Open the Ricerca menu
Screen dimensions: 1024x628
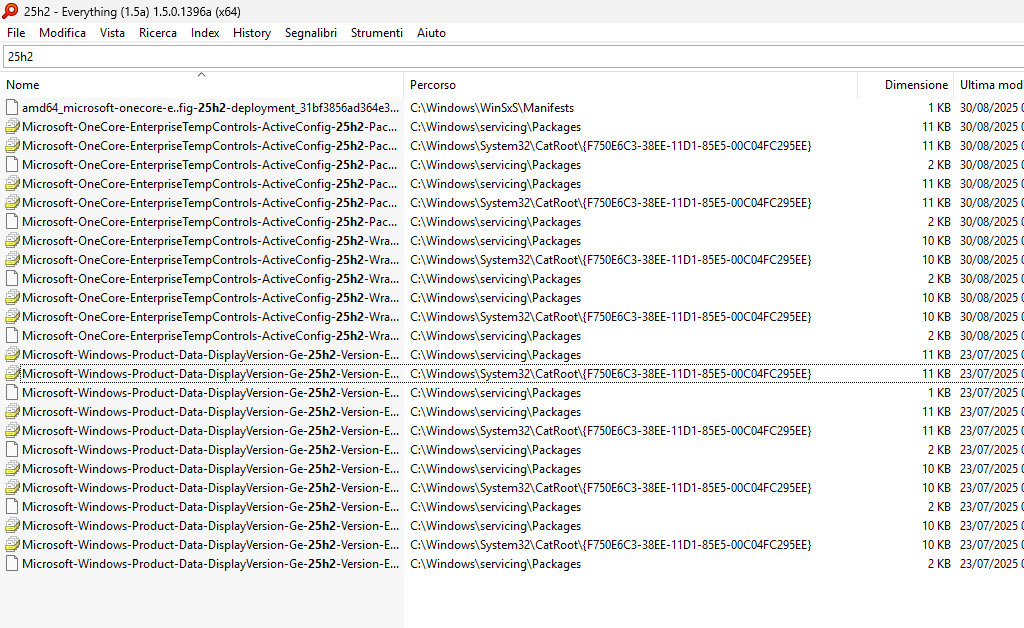click(x=157, y=33)
